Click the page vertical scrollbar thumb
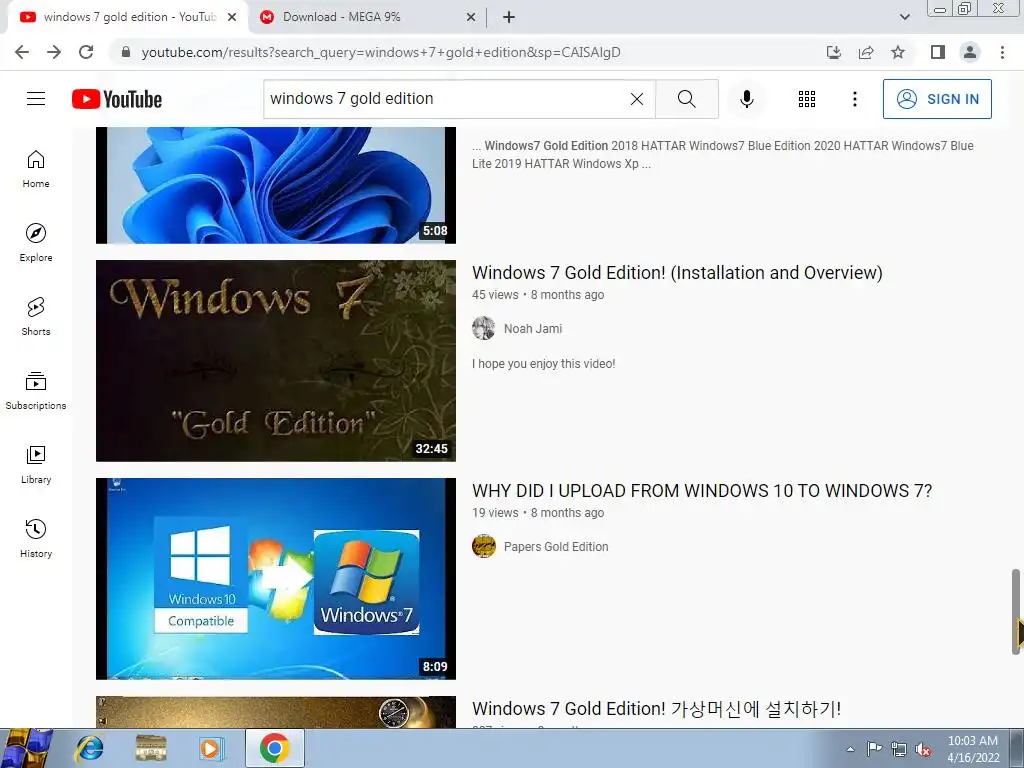The image size is (1024, 768). tap(1017, 611)
